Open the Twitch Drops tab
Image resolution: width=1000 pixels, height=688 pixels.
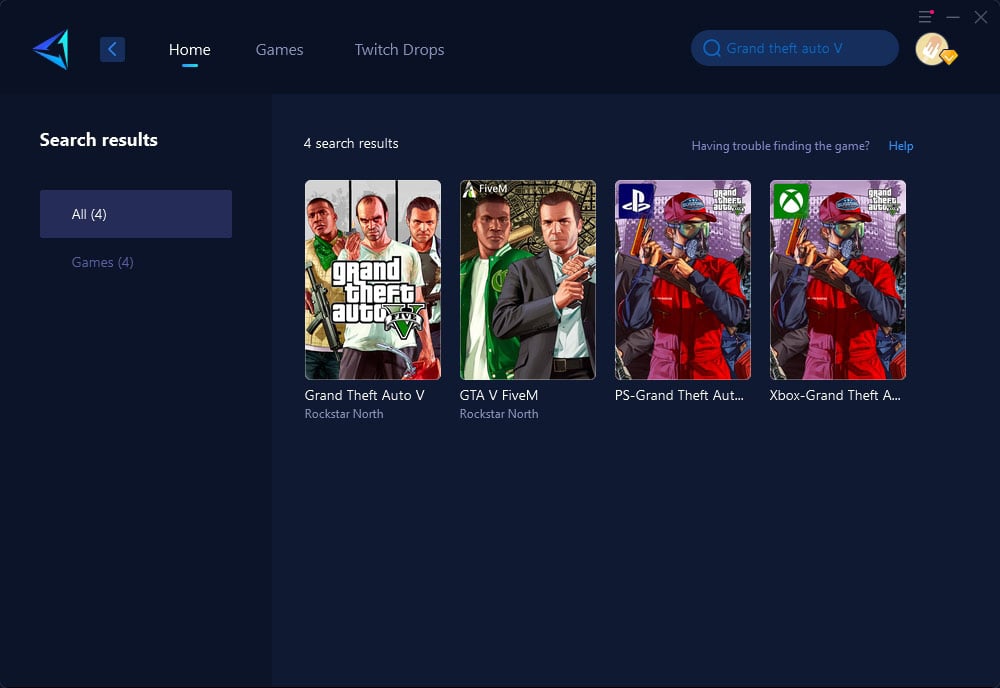click(399, 50)
